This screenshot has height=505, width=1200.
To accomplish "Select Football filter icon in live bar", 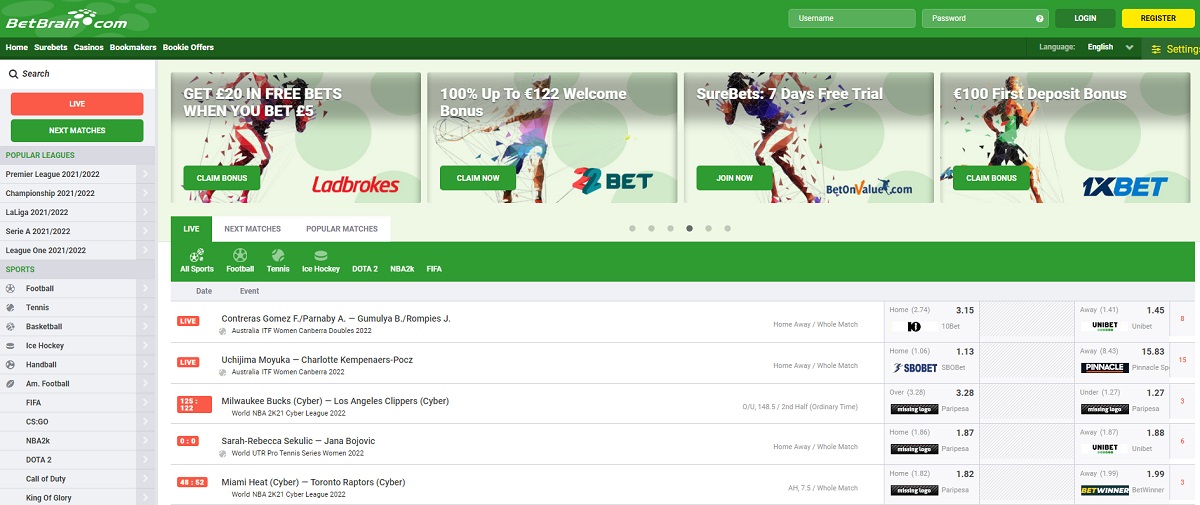I will (x=240, y=255).
